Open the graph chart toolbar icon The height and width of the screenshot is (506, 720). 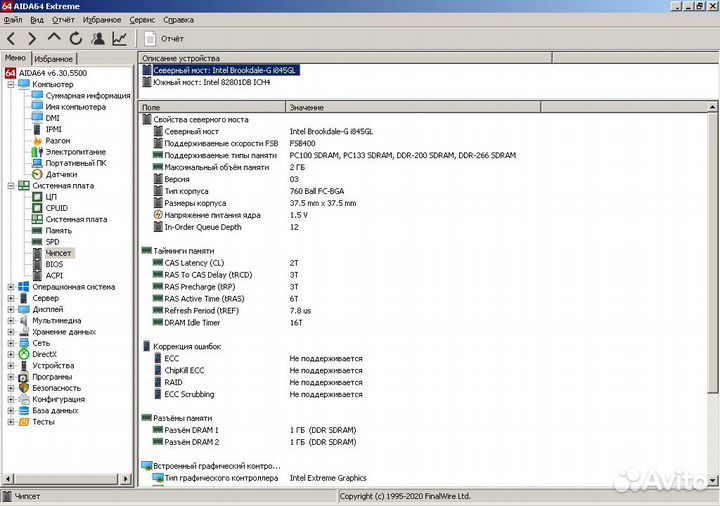pyautogui.click(x=119, y=39)
